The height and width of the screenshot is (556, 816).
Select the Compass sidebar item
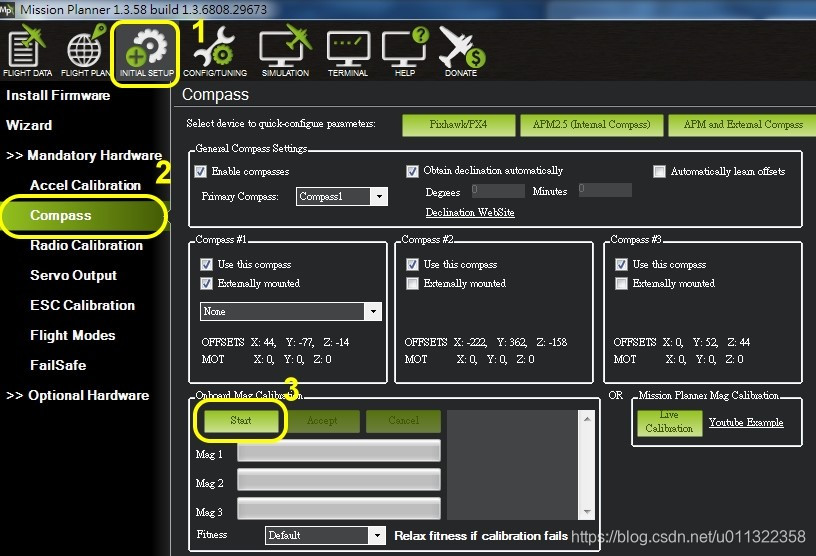(x=83, y=216)
